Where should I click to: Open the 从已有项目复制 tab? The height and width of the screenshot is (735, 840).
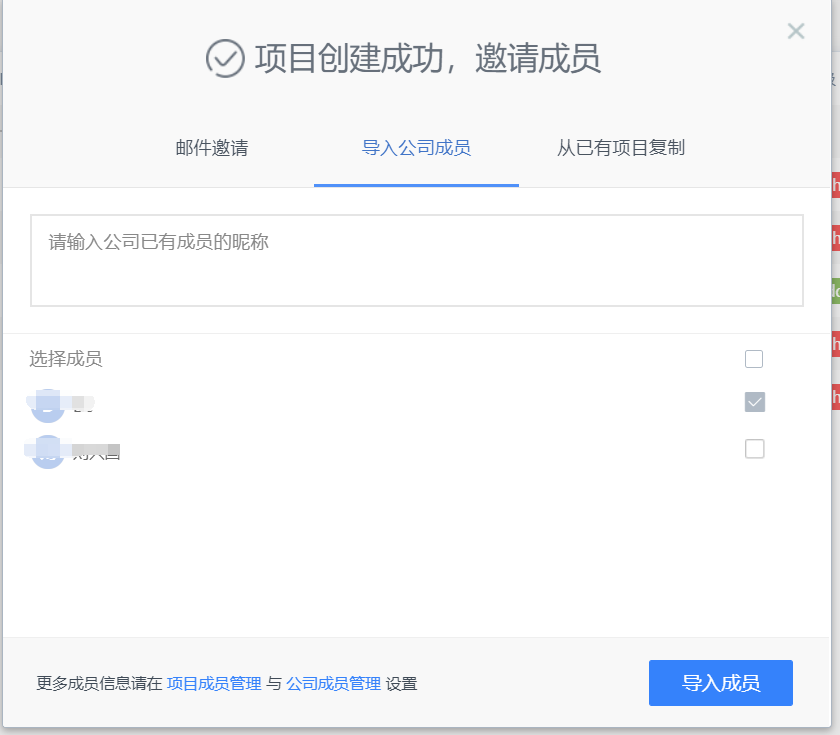tap(621, 147)
